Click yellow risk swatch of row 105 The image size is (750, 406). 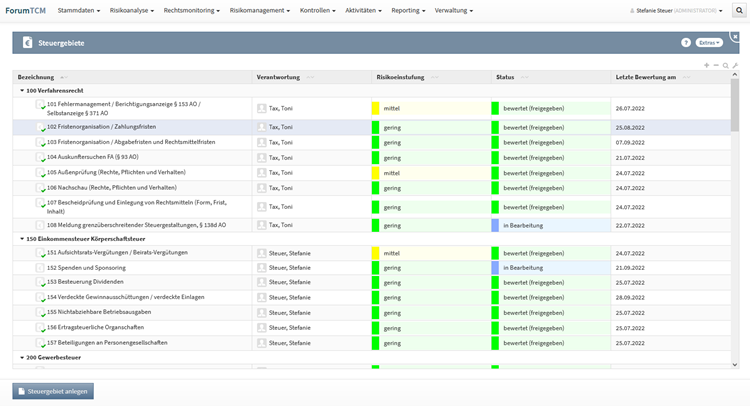(x=376, y=172)
